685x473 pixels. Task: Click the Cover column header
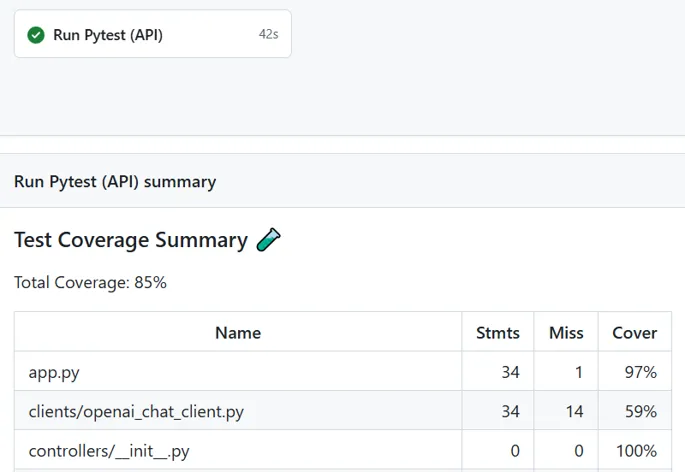point(635,333)
